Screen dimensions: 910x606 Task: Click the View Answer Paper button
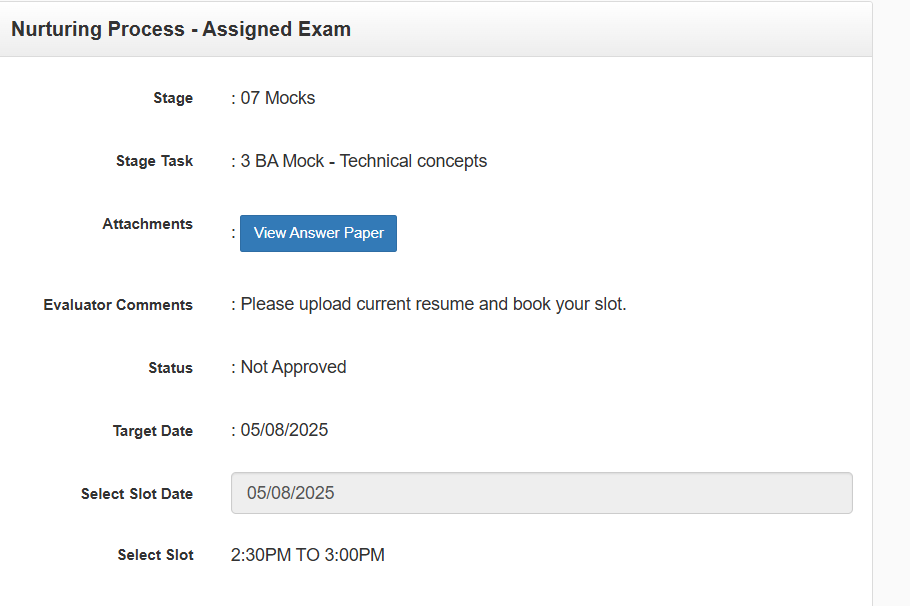tap(318, 233)
